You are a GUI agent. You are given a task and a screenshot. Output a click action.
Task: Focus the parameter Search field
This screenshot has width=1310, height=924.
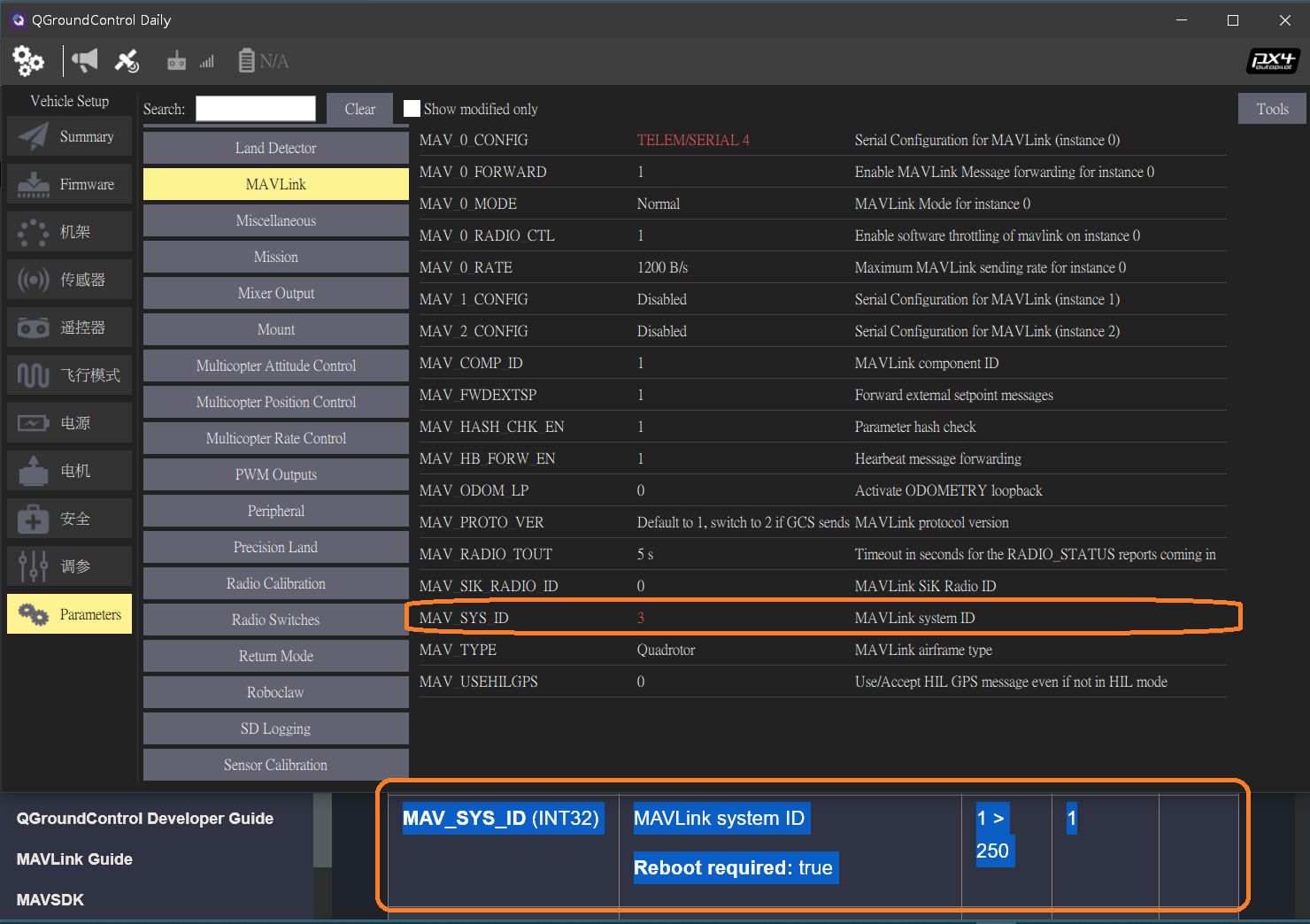[x=256, y=109]
